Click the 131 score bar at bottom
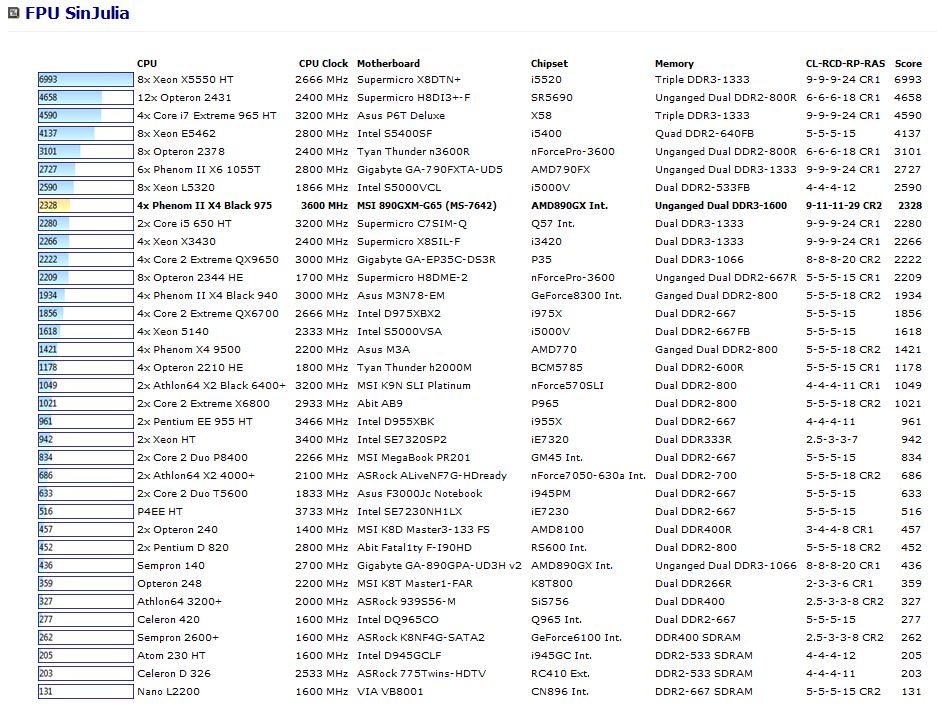Screen dimensions: 937x708 coord(85,692)
